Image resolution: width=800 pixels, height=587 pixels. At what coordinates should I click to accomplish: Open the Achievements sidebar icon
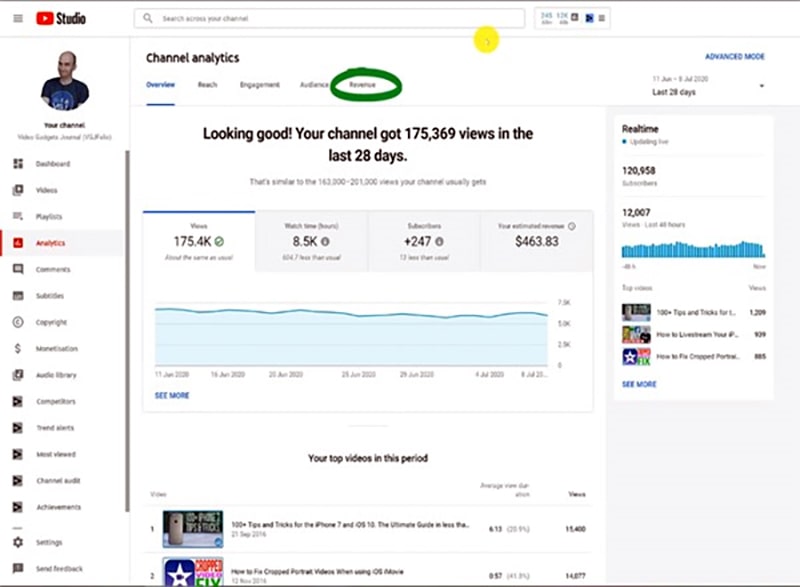pos(18,507)
